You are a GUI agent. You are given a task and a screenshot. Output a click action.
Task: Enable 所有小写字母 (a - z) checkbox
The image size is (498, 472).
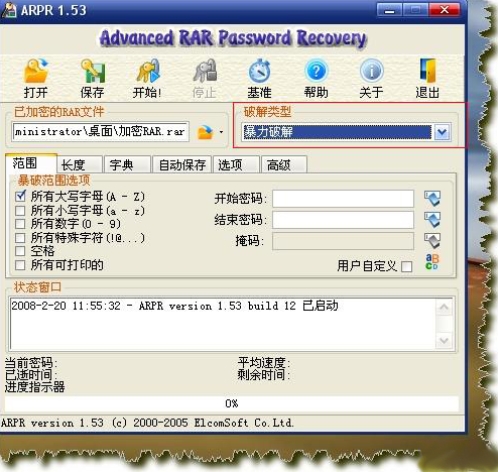point(20,210)
